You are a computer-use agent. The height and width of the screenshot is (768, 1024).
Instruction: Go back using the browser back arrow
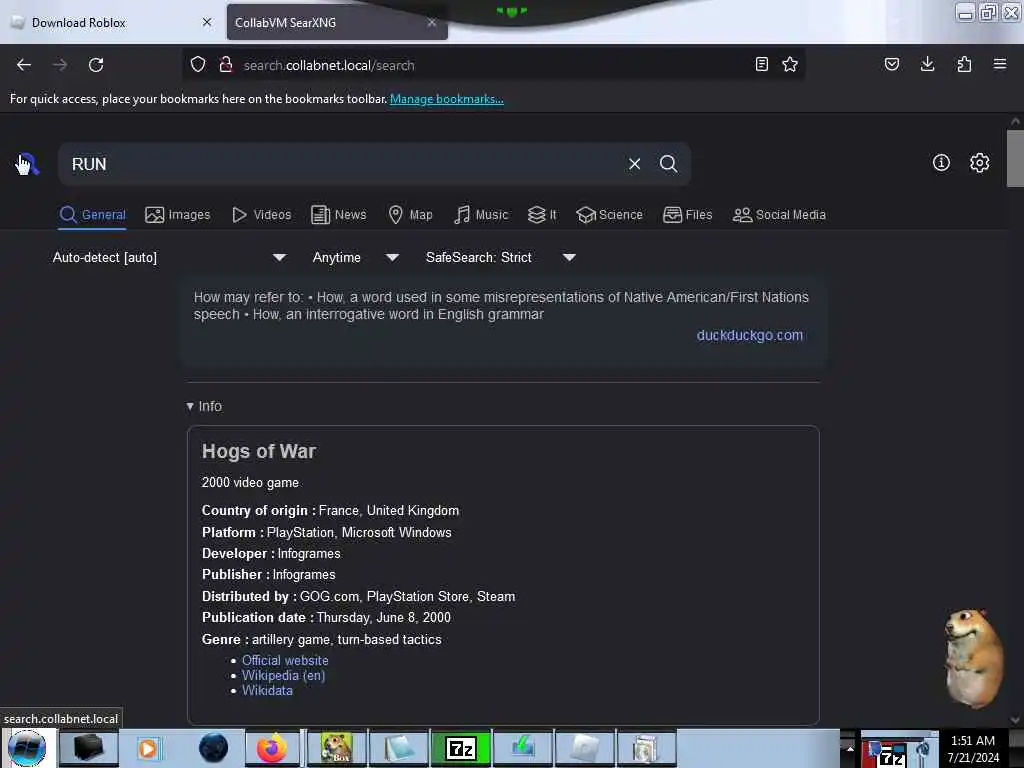tap(24, 65)
